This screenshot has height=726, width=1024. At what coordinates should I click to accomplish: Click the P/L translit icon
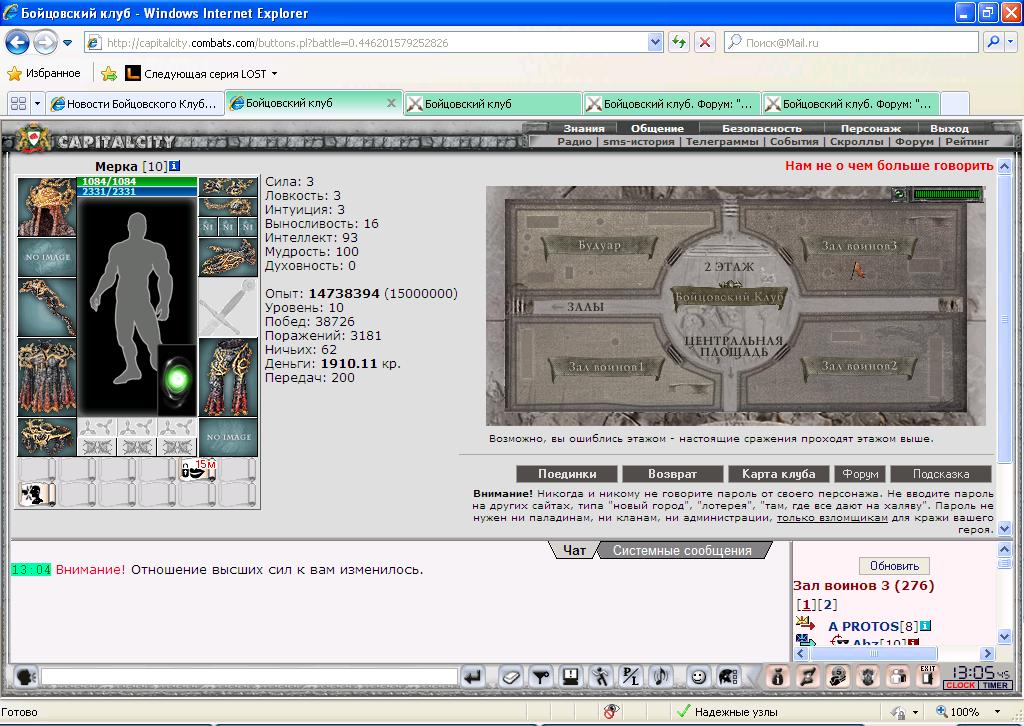point(631,677)
